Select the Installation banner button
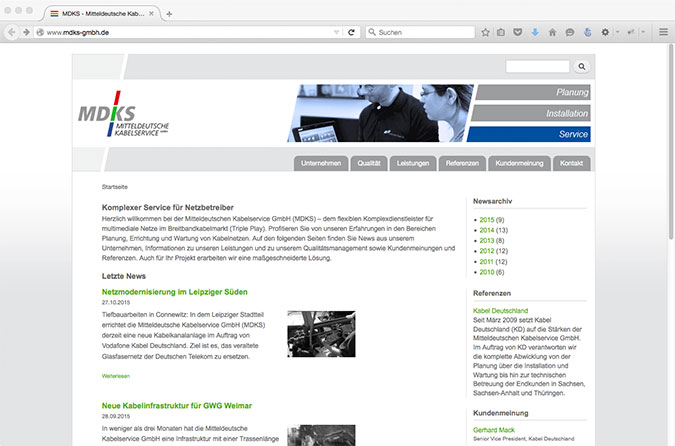 530,113
